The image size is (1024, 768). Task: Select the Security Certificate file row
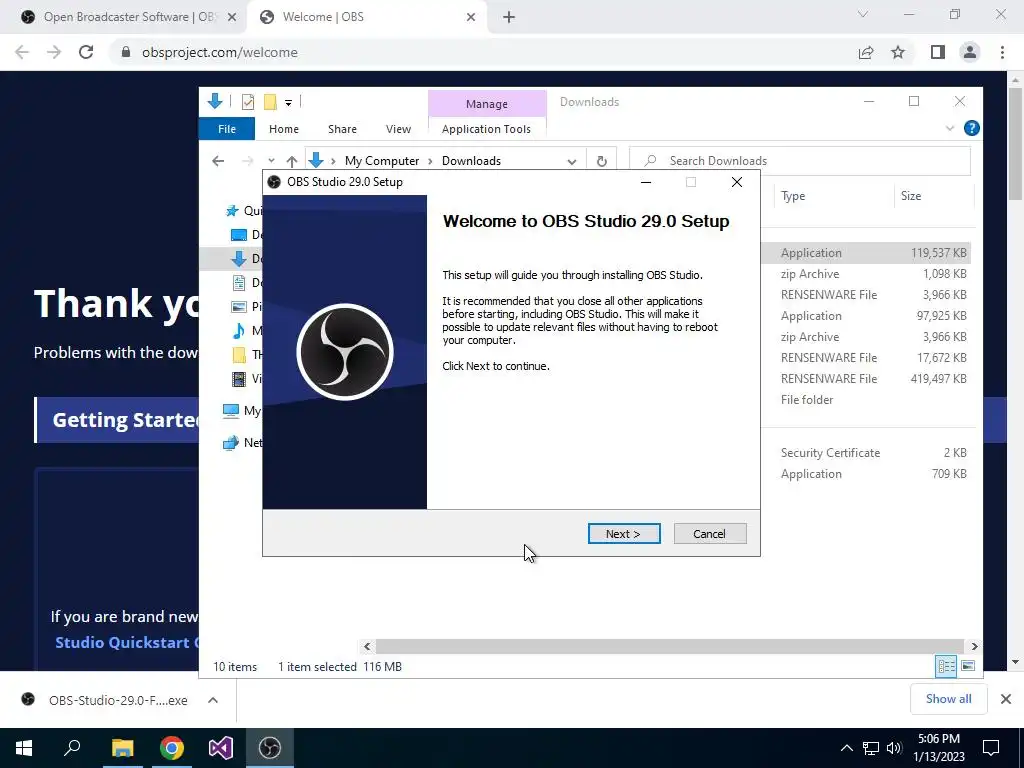click(866, 453)
